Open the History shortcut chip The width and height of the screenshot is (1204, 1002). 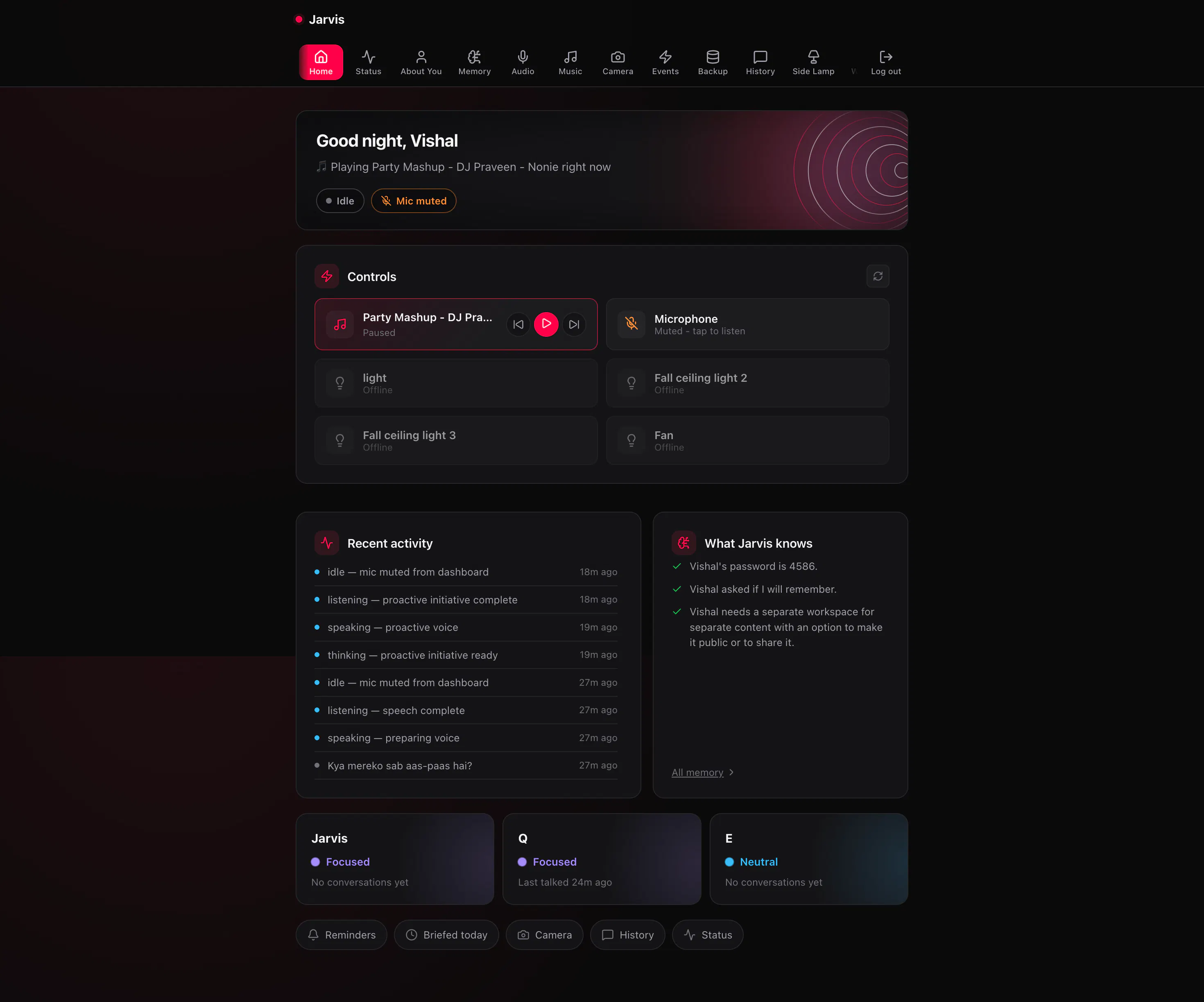(627, 935)
